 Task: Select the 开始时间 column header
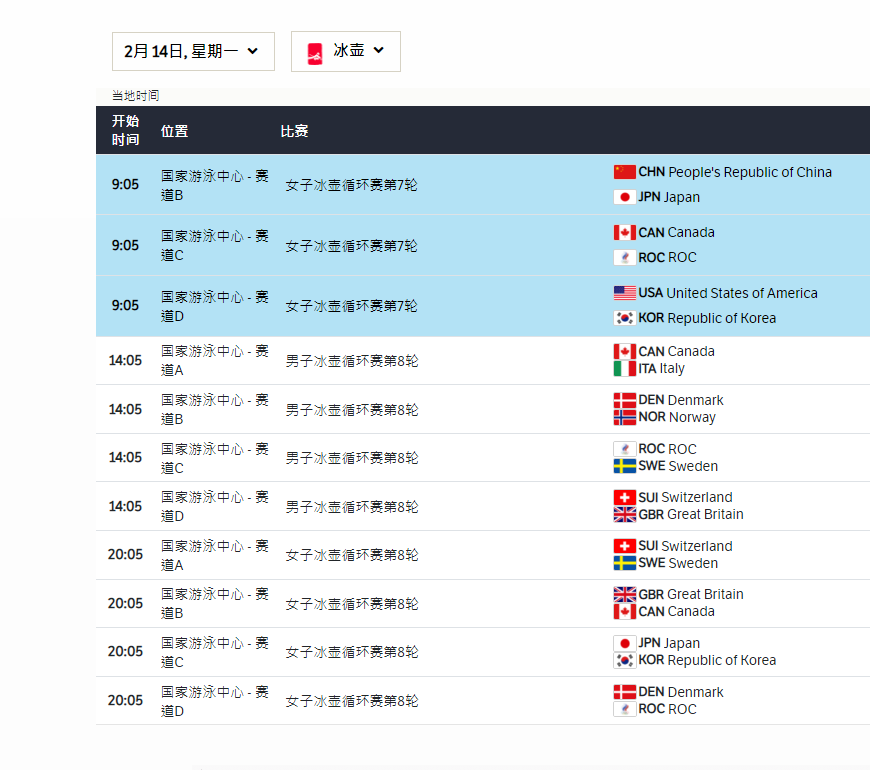(125, 130)
